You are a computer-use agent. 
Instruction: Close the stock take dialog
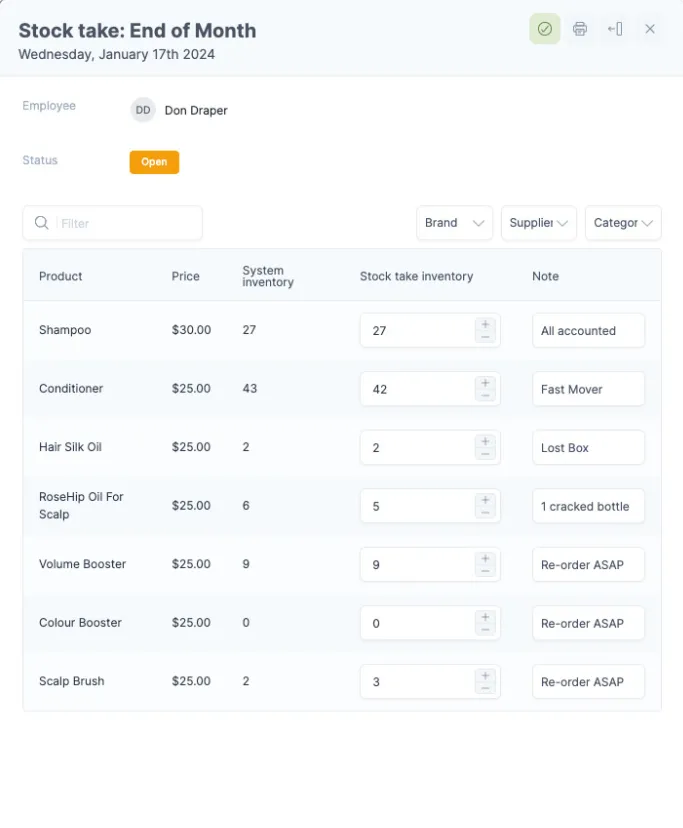click(x=650, y=29)
